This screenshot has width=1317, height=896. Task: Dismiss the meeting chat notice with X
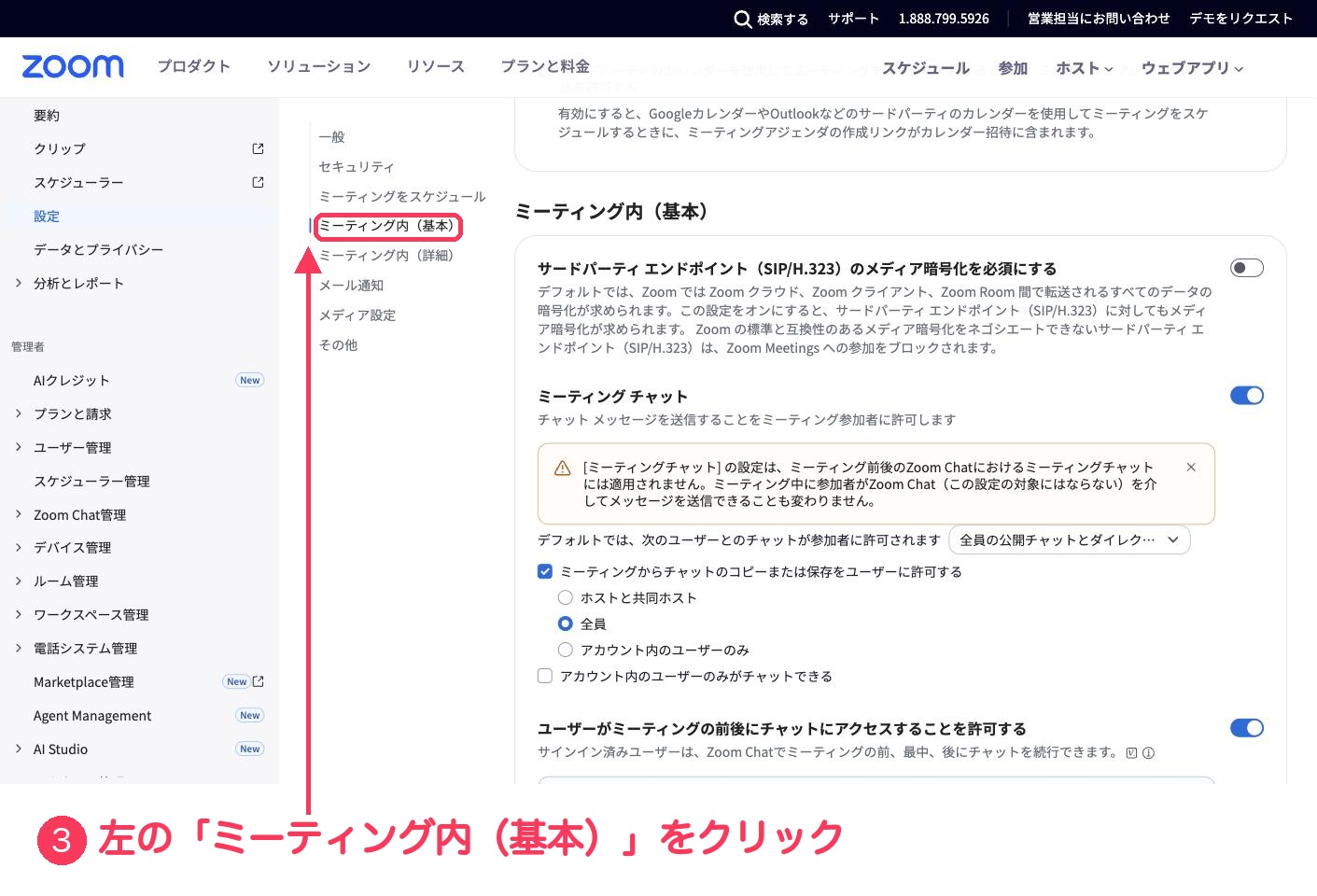pyautogui.click(x=1191, y=468)
